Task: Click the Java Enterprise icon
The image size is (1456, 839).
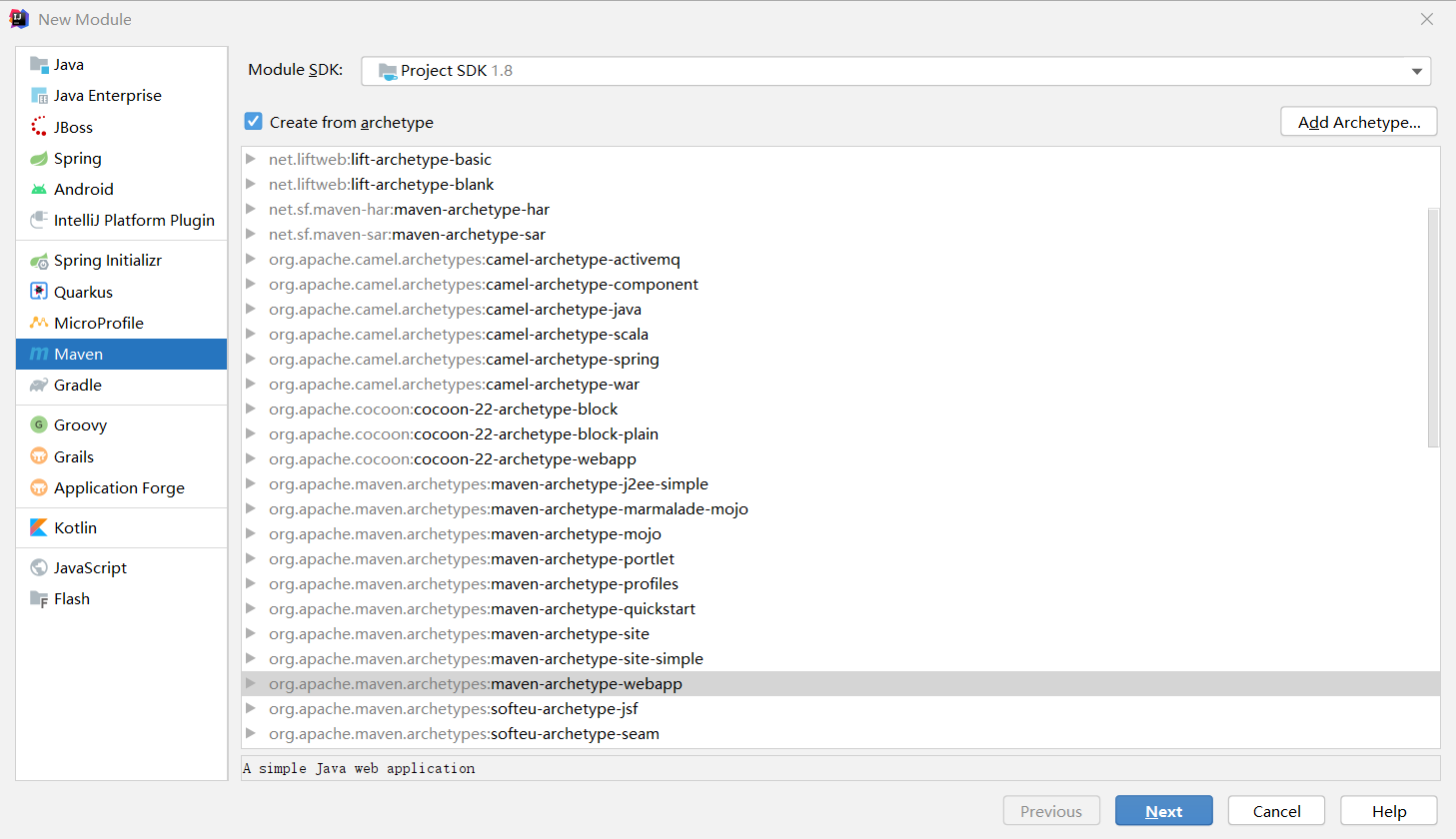Action: [x=39, y=96]
